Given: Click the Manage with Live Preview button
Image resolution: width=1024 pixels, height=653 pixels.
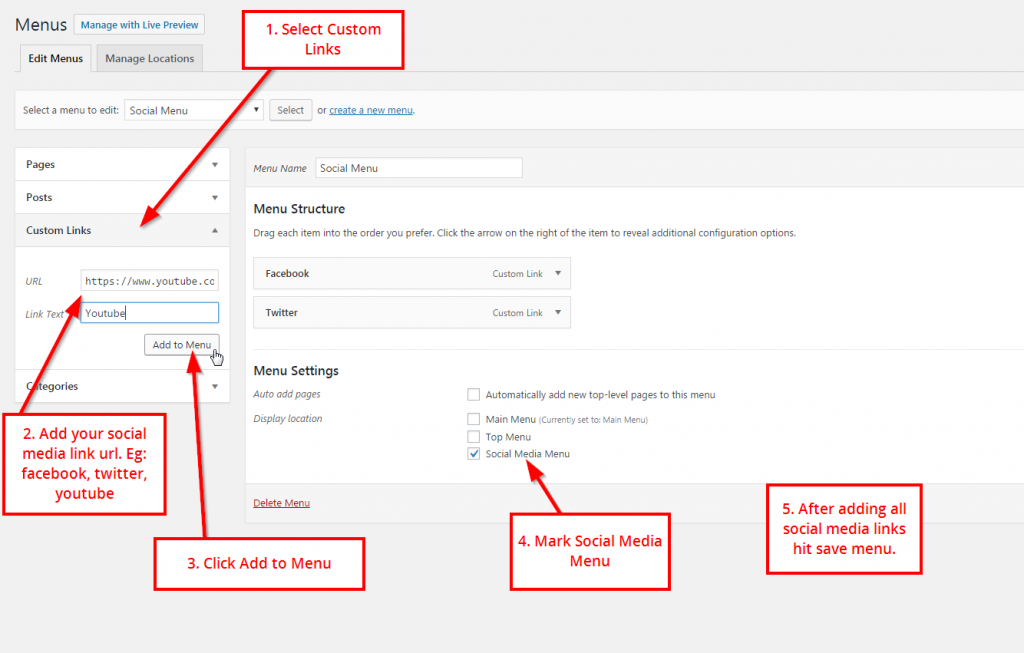Looking at the screenshot, I should pos(138,24).
